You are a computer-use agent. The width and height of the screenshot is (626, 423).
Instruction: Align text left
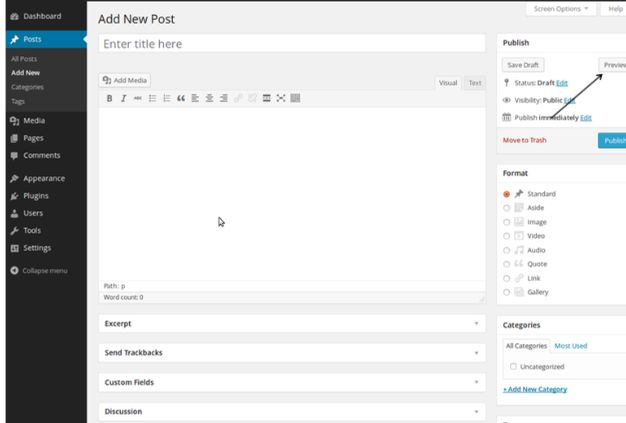[195, 98]
